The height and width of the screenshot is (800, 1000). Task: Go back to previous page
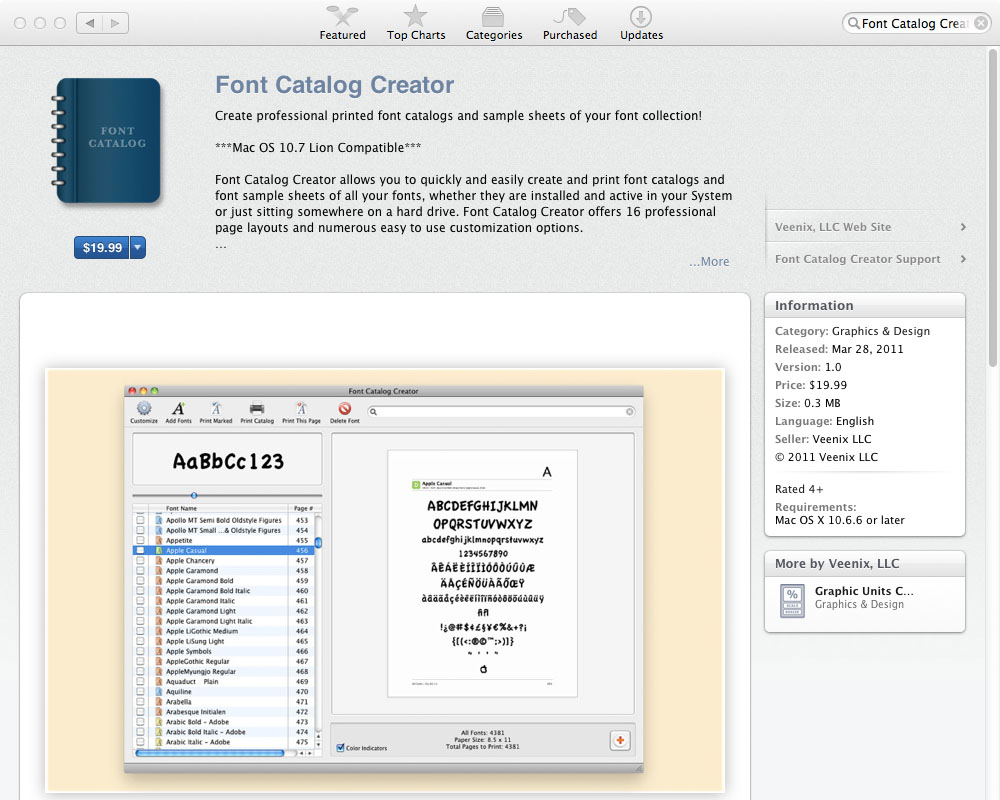90,23
